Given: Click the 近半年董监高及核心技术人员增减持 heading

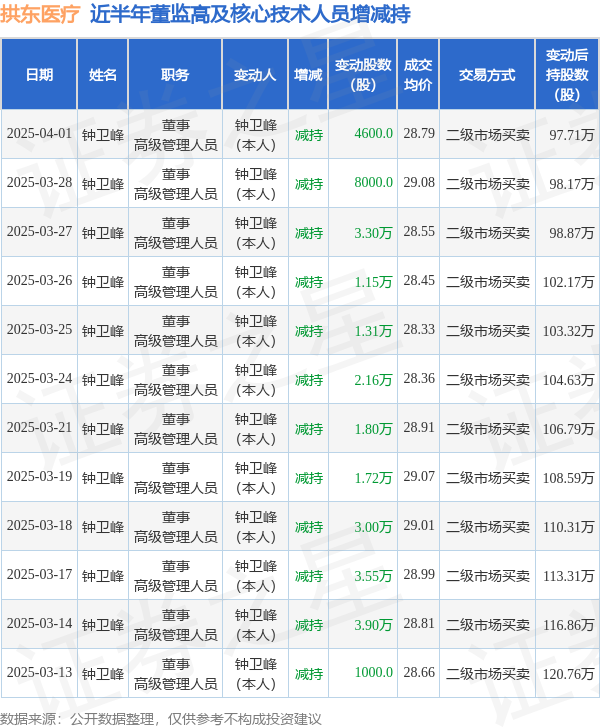Looking at the screenshot, I should 250,14.
